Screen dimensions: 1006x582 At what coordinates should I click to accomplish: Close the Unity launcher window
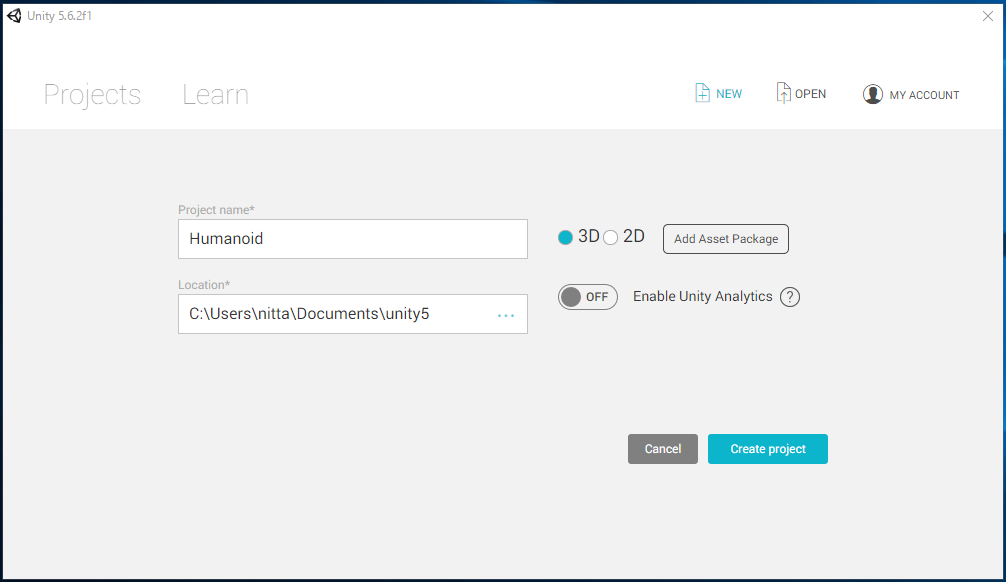pos(988,16)
